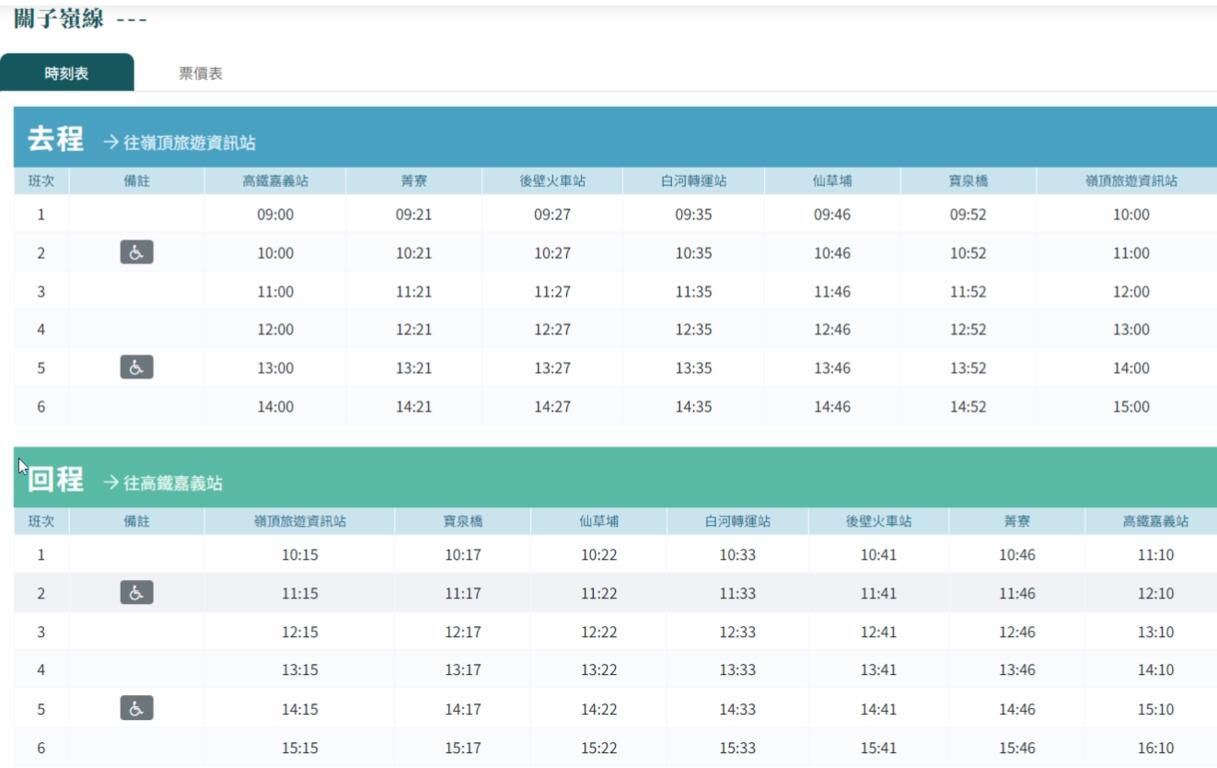Click the 13:22 仙草埔 time cell
The height and width of the screenshot is (768, 1217).
point(599,670)
